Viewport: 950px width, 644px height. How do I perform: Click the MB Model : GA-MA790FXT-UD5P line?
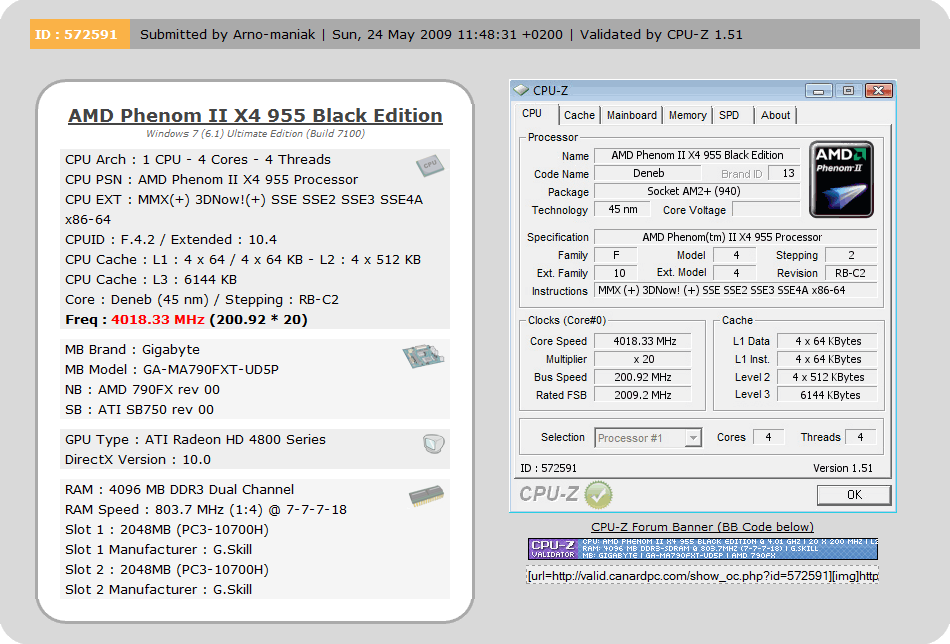tap(172, 370)
